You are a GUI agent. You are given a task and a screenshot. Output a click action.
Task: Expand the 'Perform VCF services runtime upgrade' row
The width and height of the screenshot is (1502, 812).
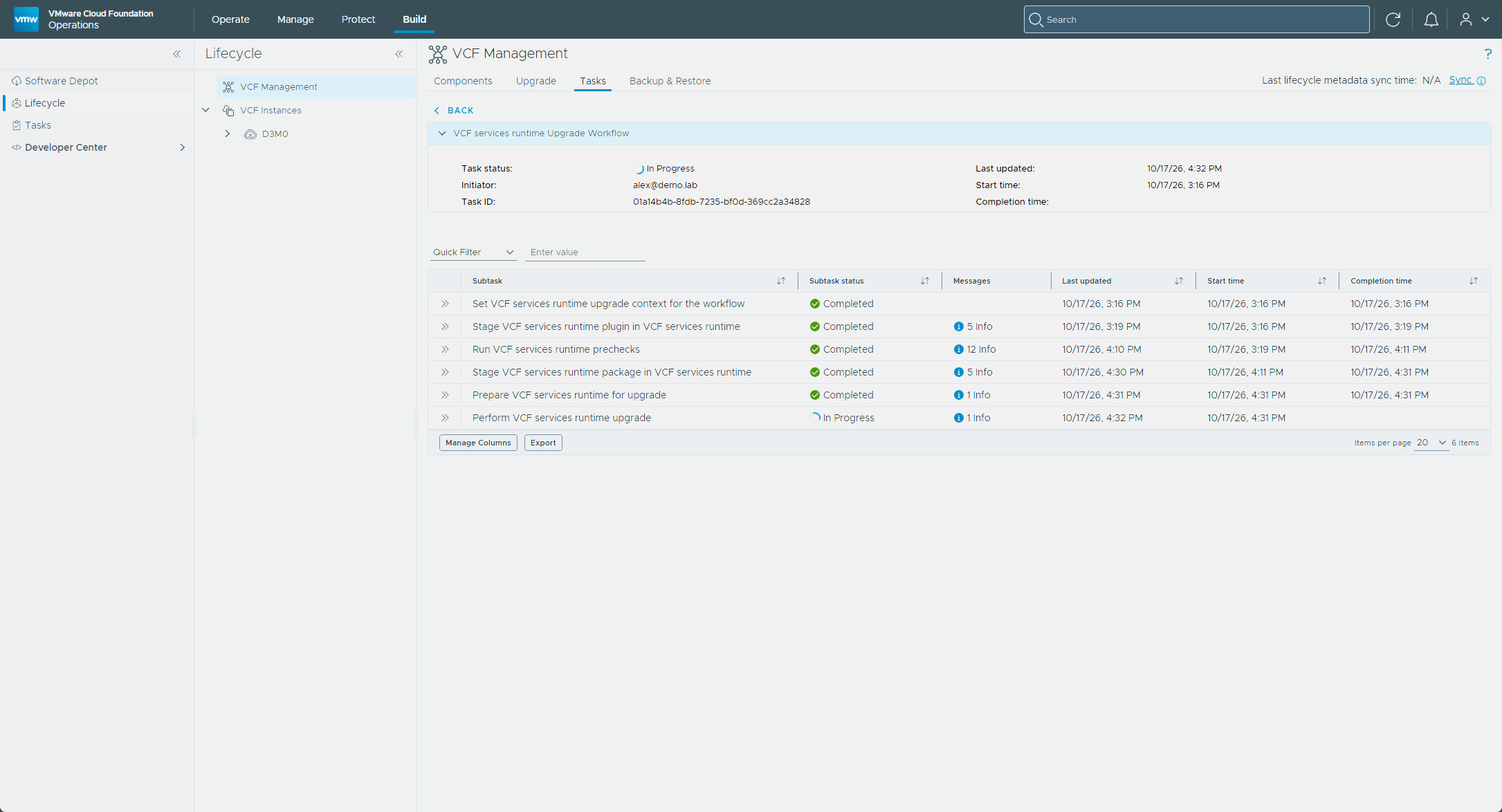point(445,418)
